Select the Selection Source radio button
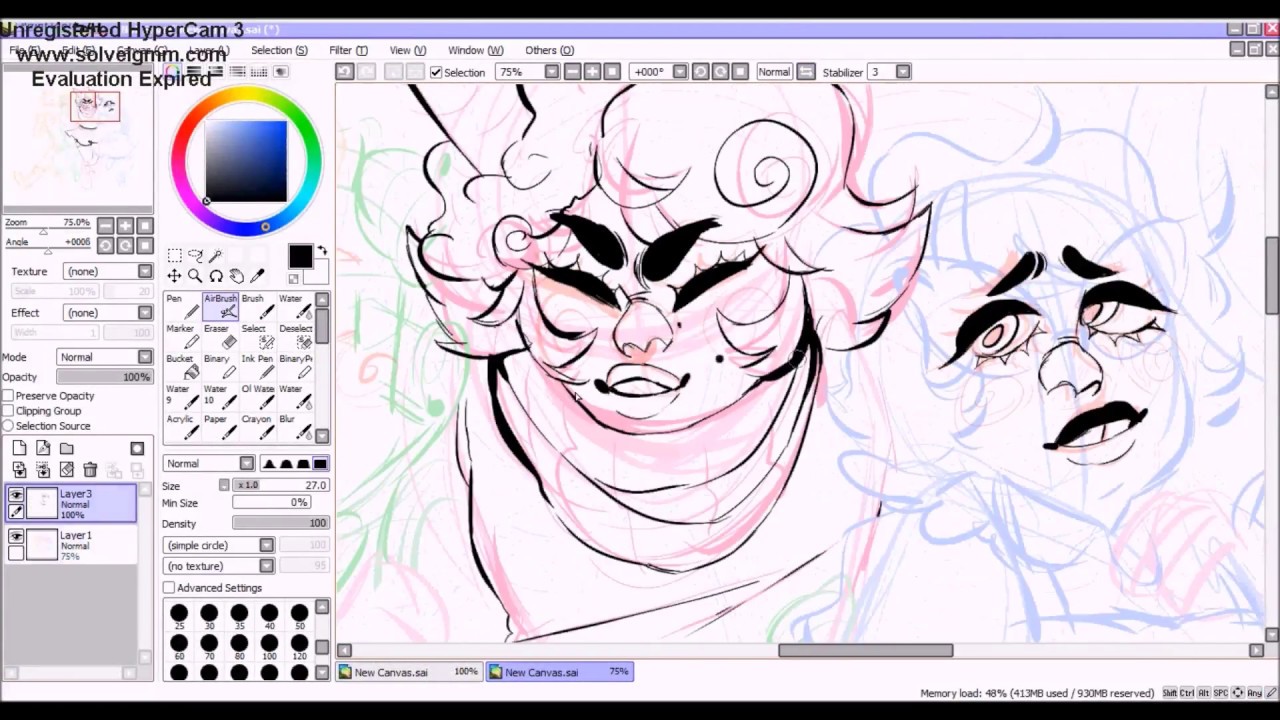Viewport: 1280px width, 720px height. [x=8, y=426]
